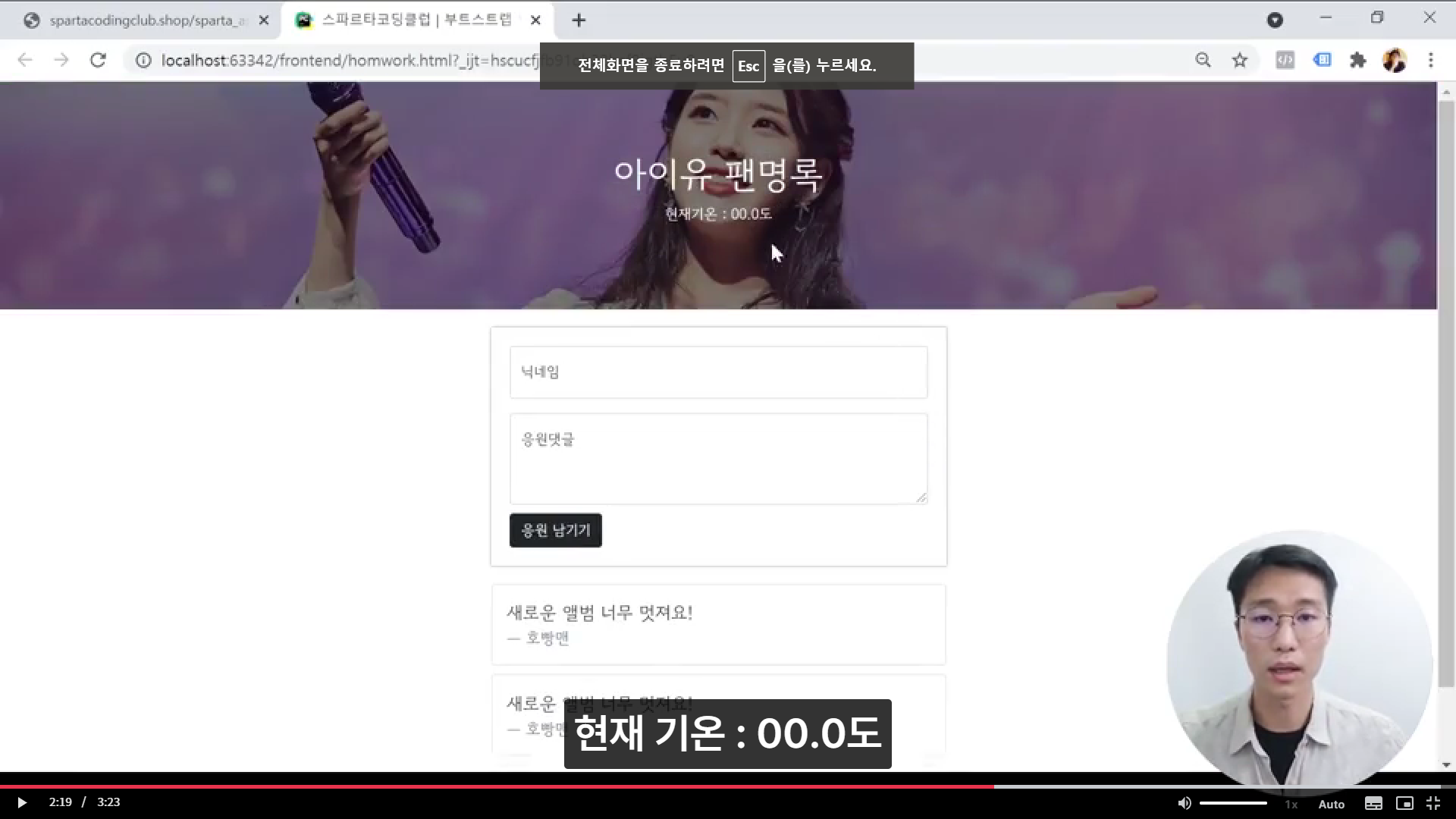
Task: Change playback speed via the 1x control
Action: tap(1291, 804)
